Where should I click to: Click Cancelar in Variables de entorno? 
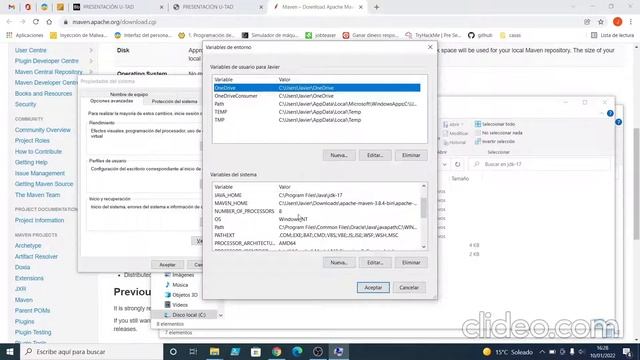point(409,288)
